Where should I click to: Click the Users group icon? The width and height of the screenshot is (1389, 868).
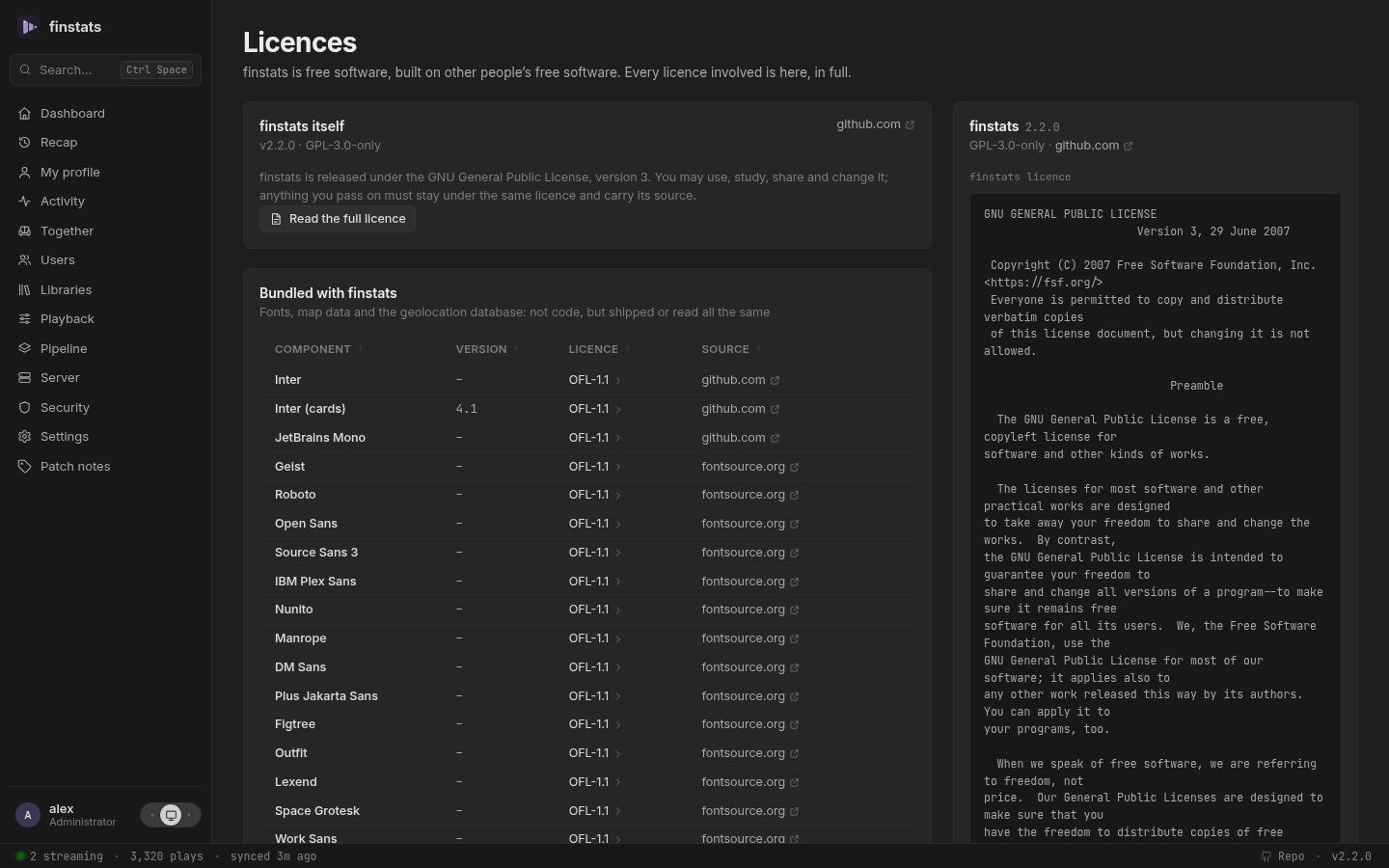pos(24,260)
